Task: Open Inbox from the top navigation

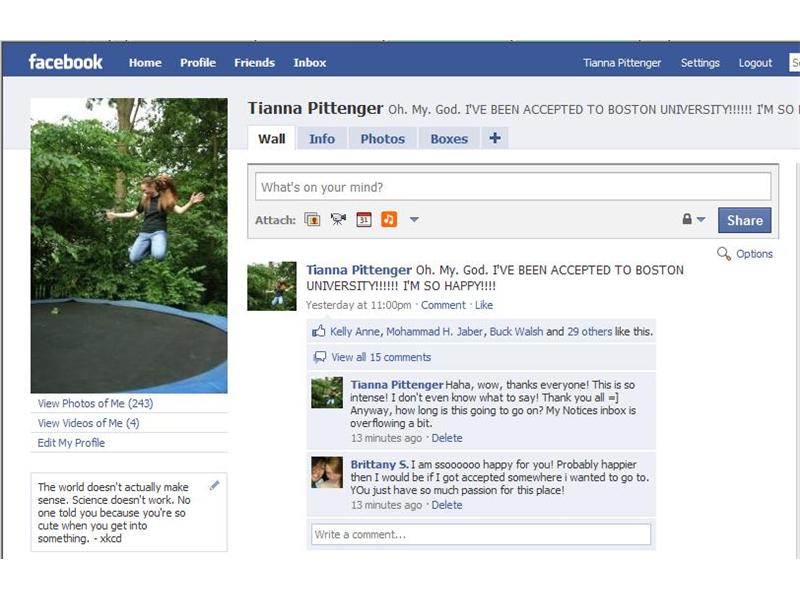Action: coord(310,63)
